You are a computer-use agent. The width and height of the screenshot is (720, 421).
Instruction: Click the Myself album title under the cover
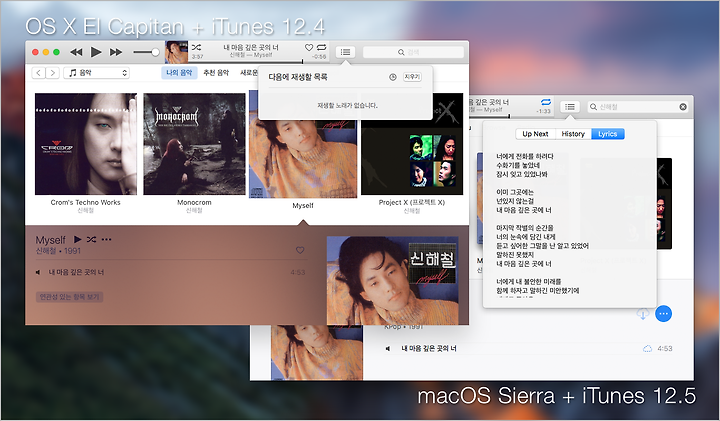(x=303, y=205)
